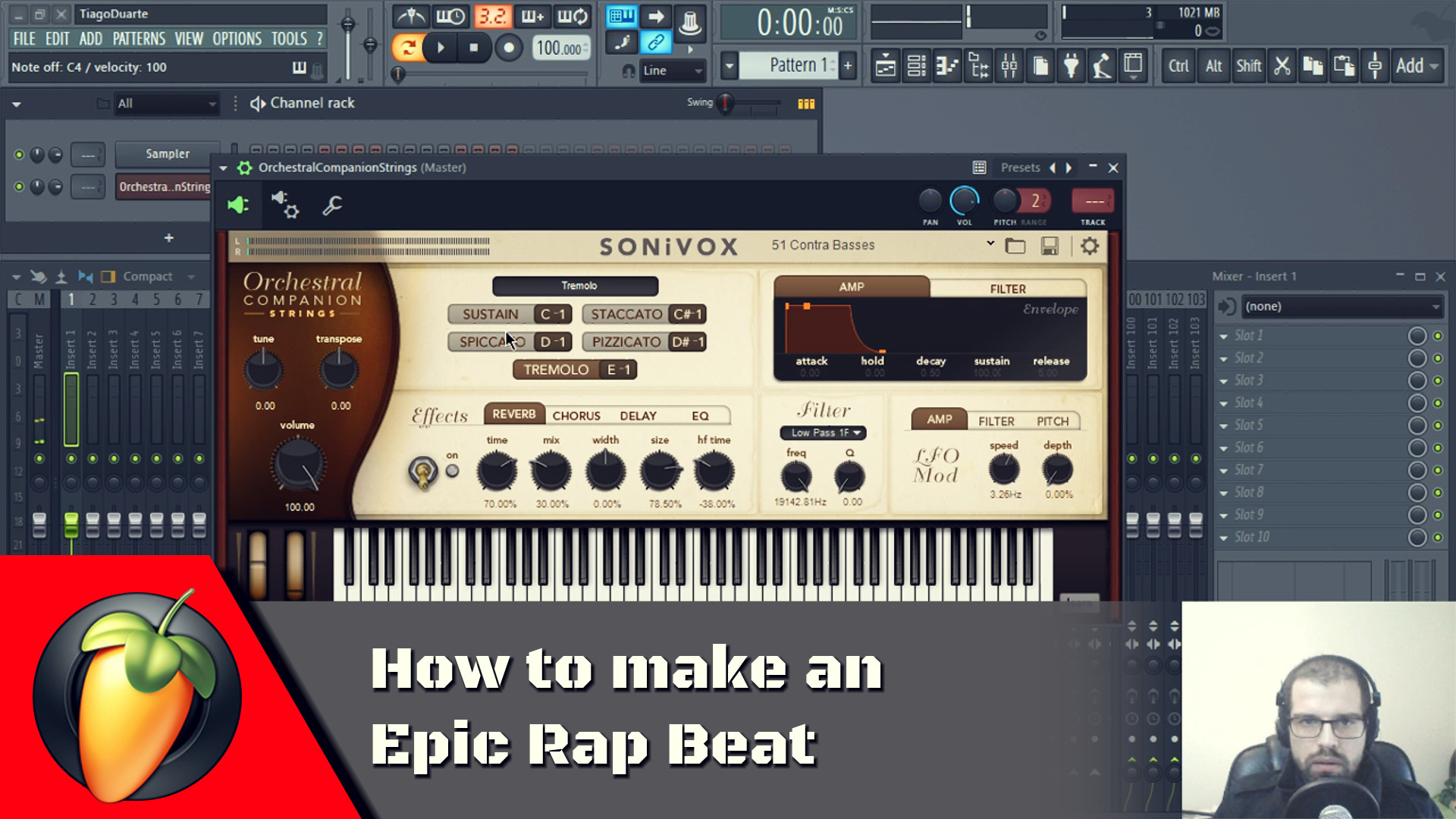The width and height of the screenshot is (1456, 819).
Task: Toggle Slot 1 enable LED in Mixer
Action: [x=1438, y=335]
